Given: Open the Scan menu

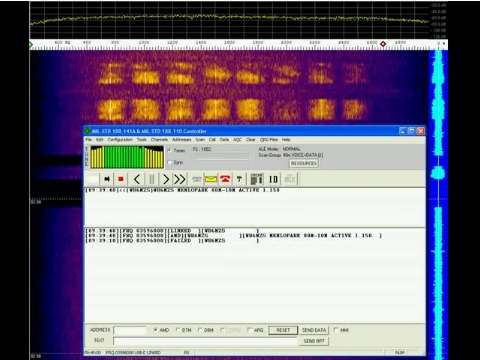Looking at the screenshot, I should (200, 140).
